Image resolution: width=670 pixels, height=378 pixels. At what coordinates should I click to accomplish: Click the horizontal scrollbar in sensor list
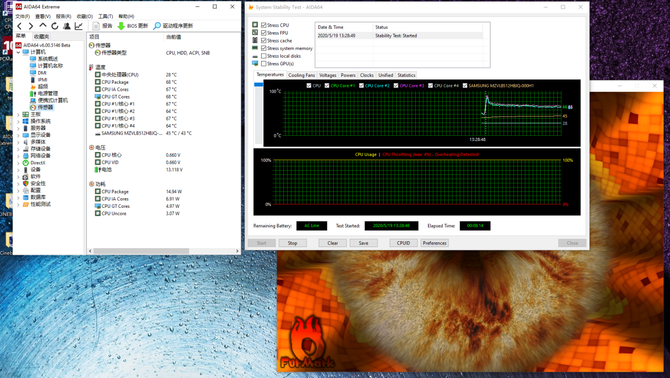141,251
